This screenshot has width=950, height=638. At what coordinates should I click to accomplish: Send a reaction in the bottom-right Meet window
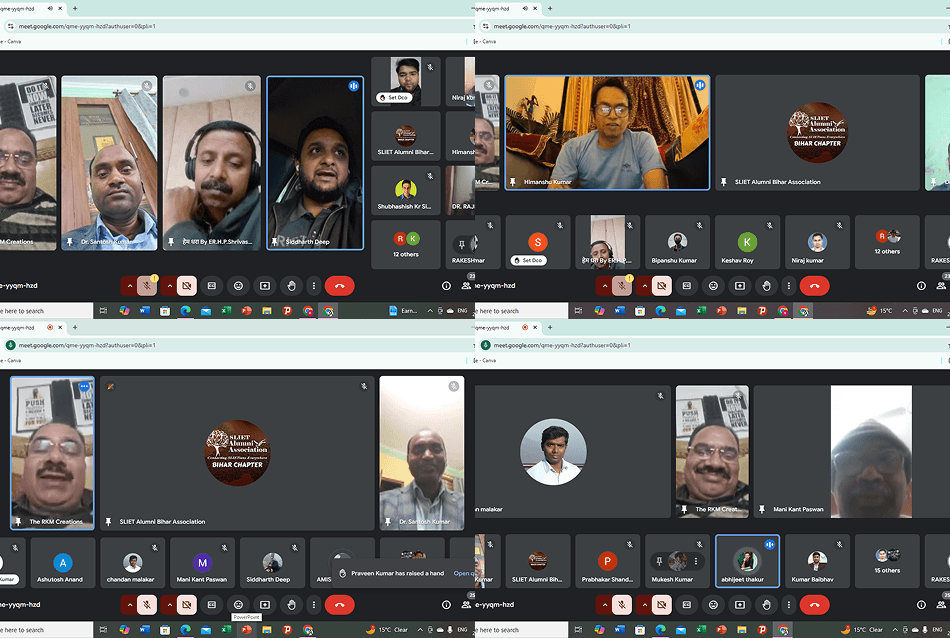coord(713,605)
